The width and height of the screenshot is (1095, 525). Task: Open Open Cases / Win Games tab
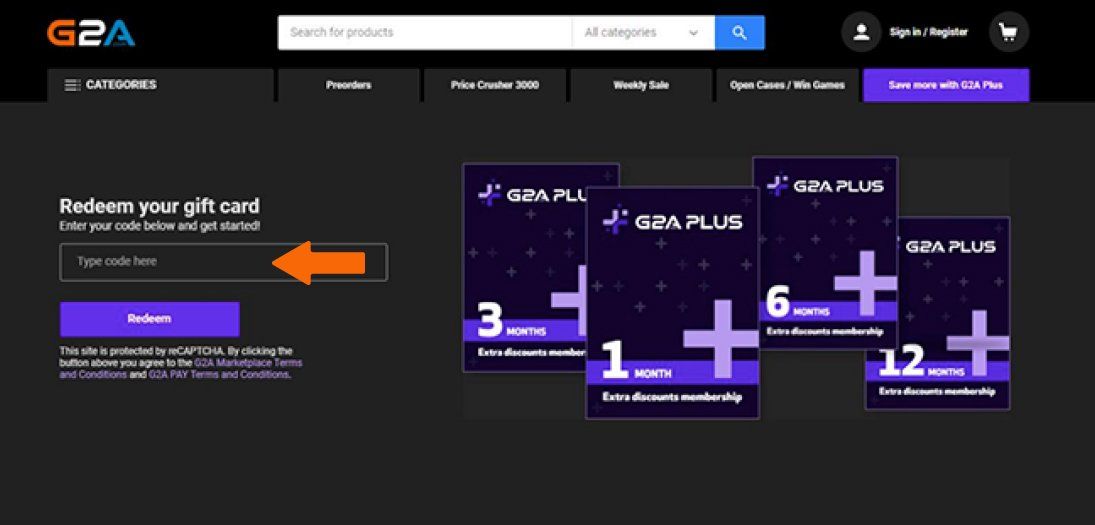click(787, 85)
